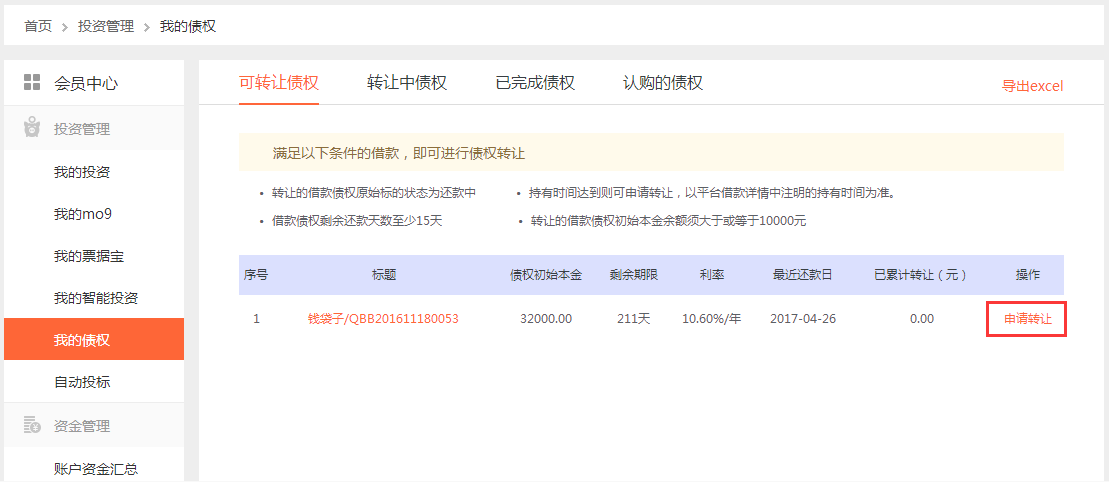Image resolution: width=1109 pixels, height=482 pixels.
Task: Click the 满足以下条件的借款 notice banner text
Action: point(399,153)
